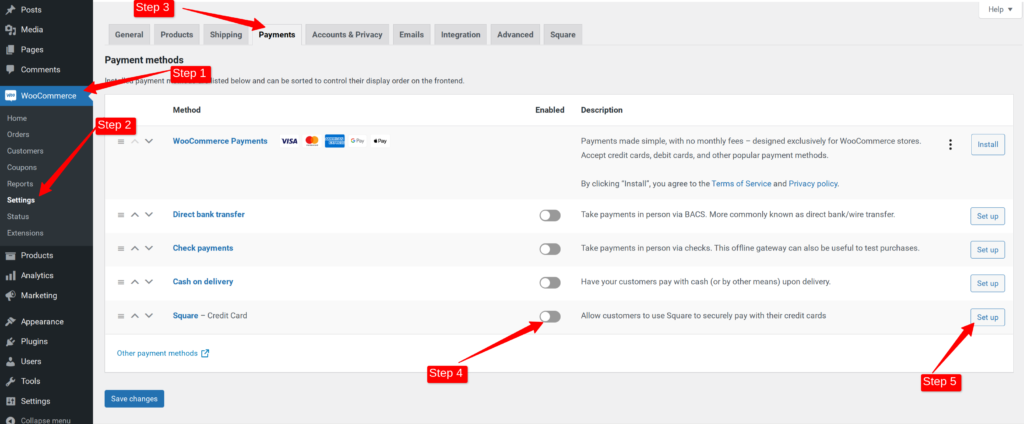Click Set up for Square
The height and width of the screenshot is (424, 1024).
point(987,317)
